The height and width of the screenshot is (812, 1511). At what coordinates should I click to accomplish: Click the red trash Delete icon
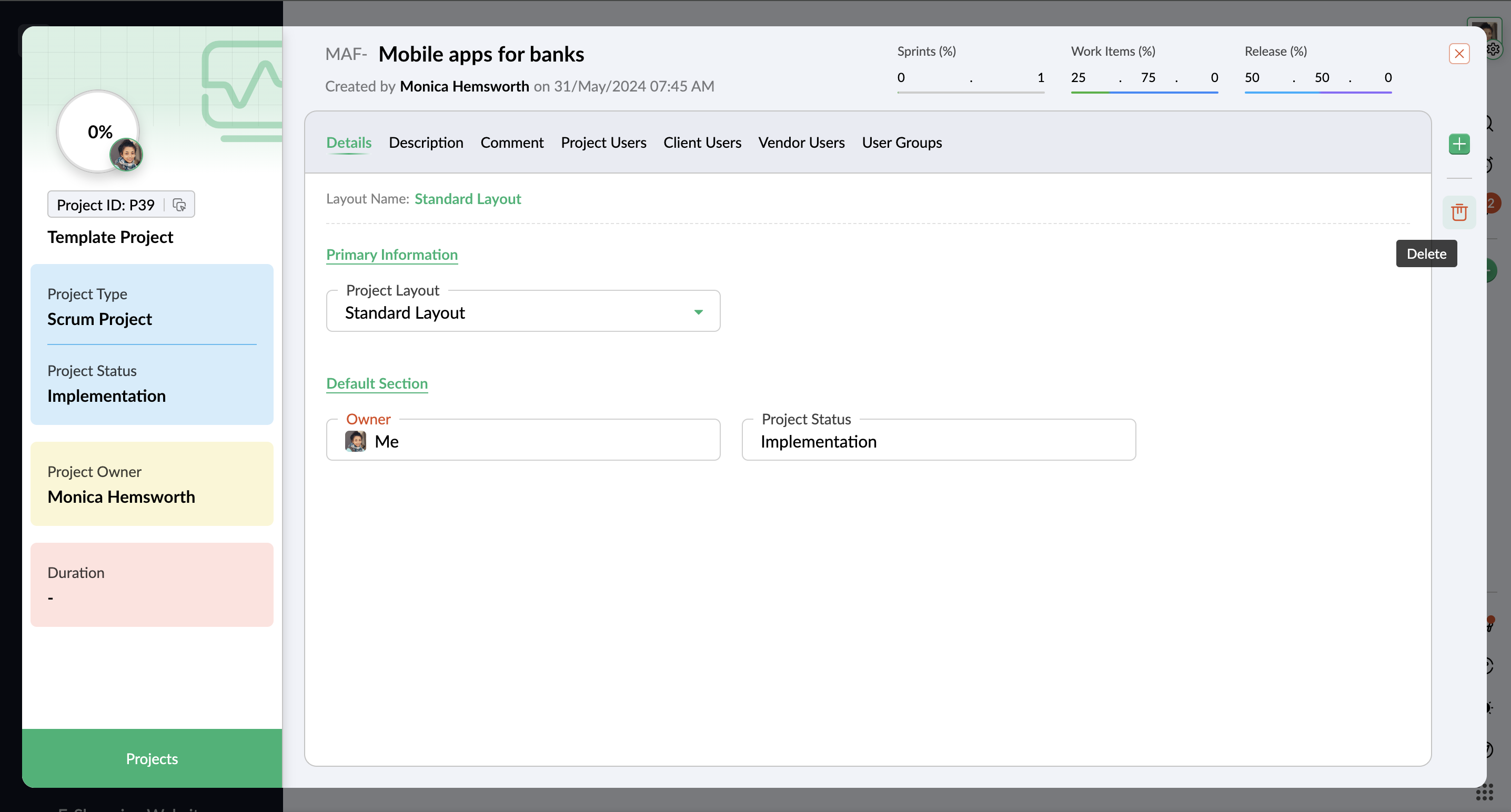click(x=1459, y=212)
